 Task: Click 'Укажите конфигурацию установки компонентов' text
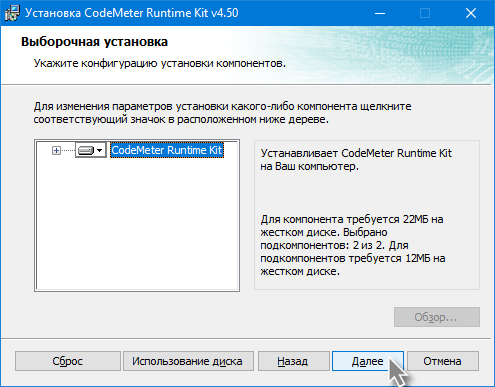point(160,63)
